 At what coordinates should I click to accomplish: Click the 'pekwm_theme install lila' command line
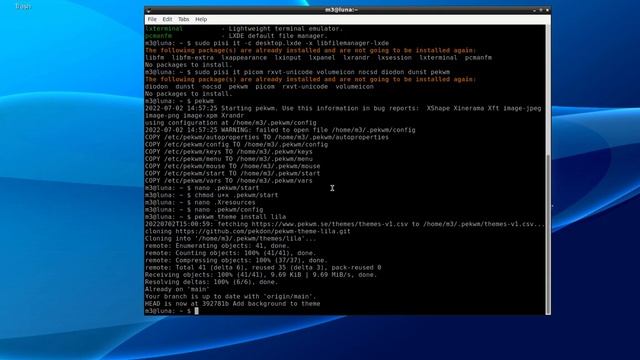(x=216, y=217)
